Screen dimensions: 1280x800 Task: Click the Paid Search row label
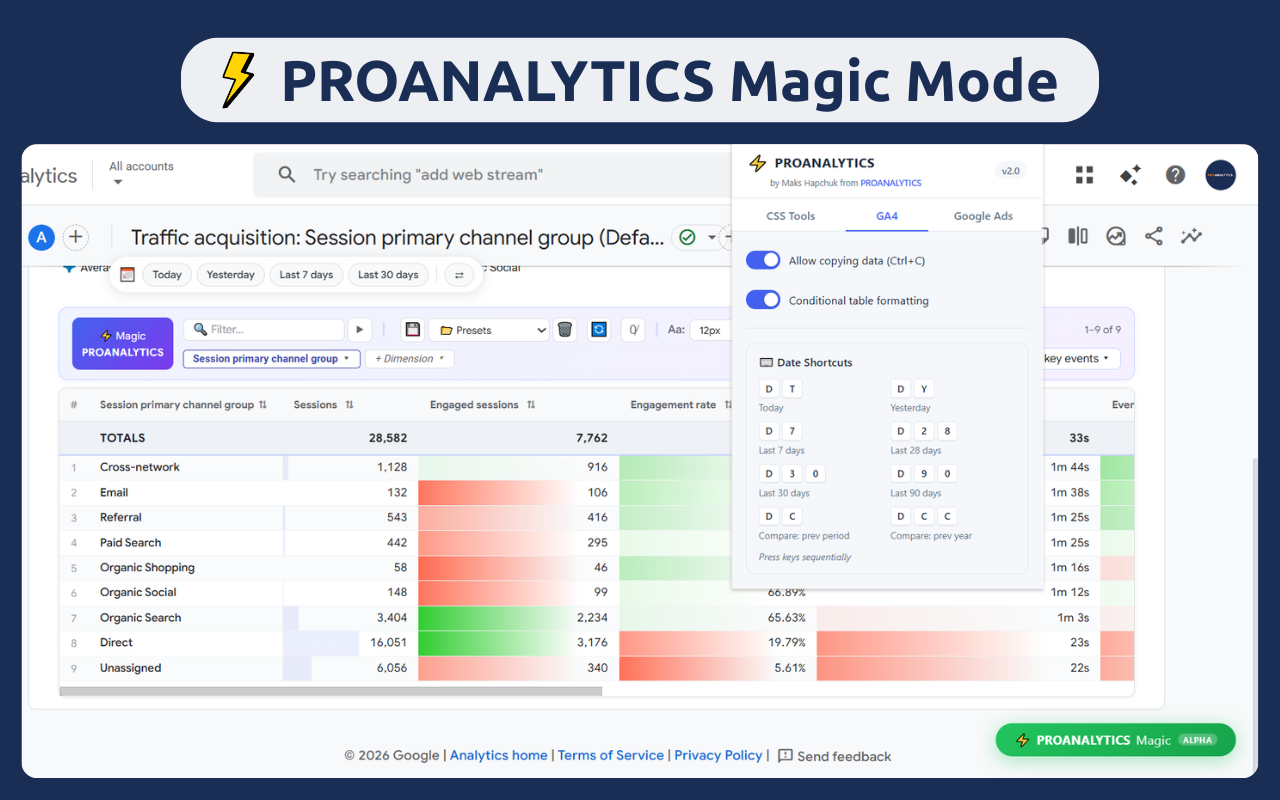(x=131, y=542)
